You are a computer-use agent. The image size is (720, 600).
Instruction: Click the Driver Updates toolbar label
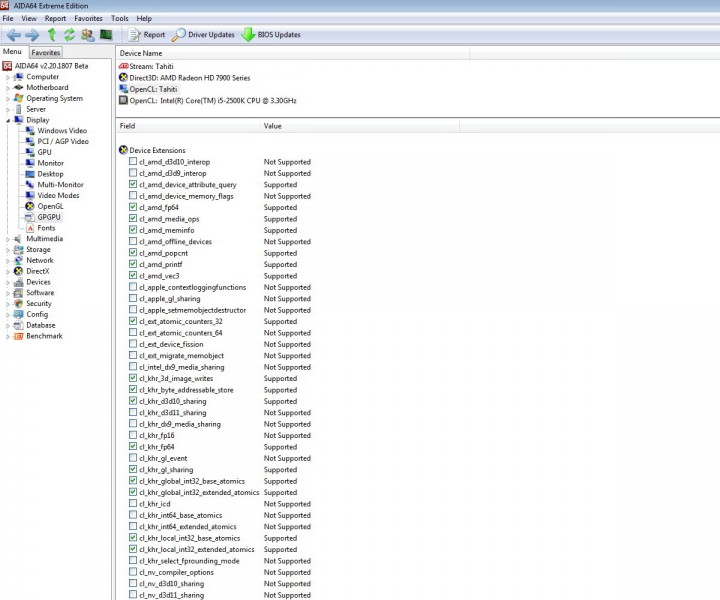211,35
